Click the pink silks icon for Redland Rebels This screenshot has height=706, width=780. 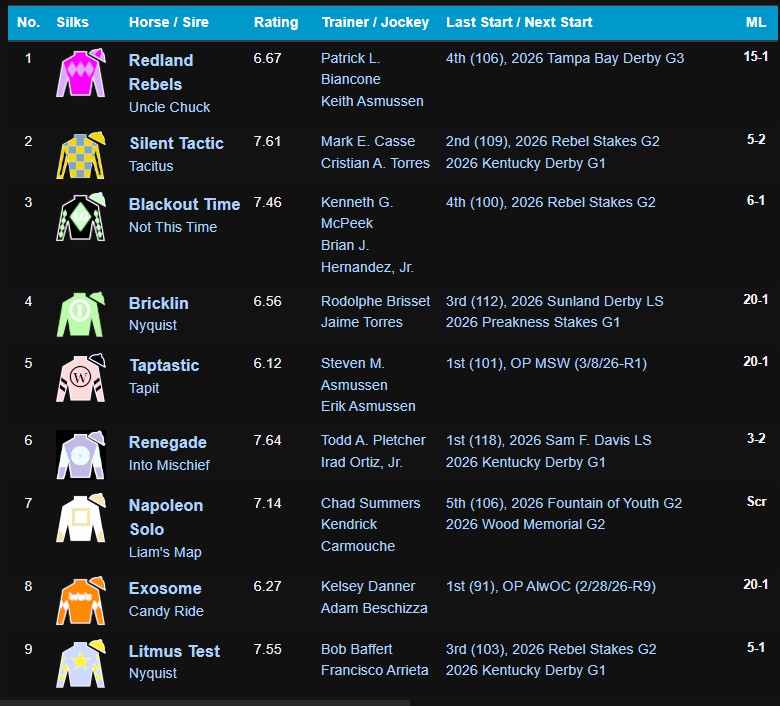[x=81, y=73]
